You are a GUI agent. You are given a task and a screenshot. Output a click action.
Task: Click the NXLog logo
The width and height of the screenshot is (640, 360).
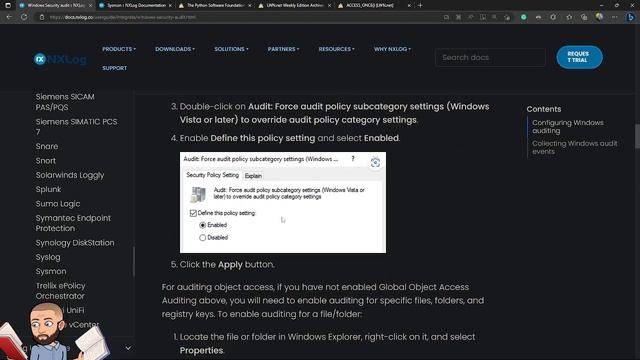[x=60, y=59]
